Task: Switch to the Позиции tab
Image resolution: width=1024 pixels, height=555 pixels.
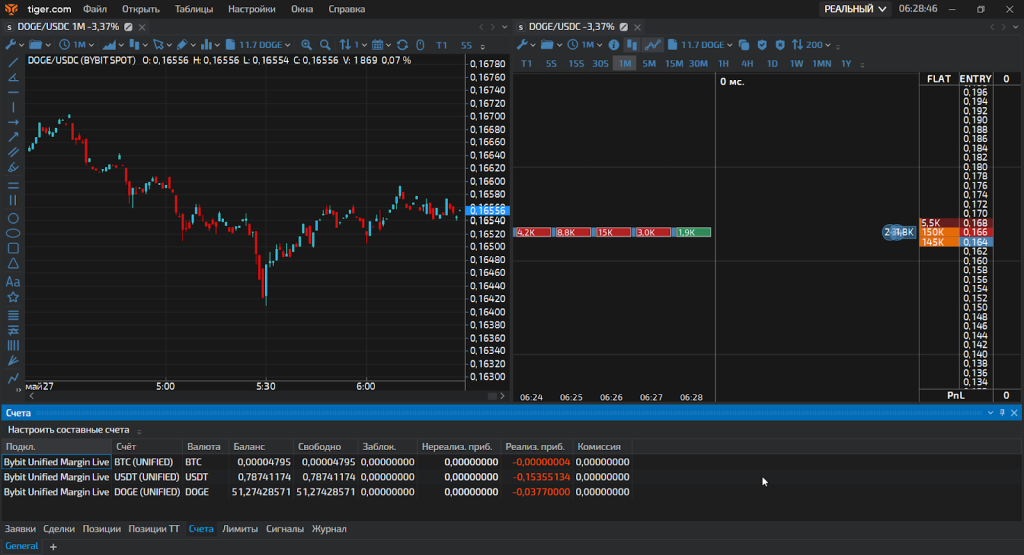Action: [102, 528]
